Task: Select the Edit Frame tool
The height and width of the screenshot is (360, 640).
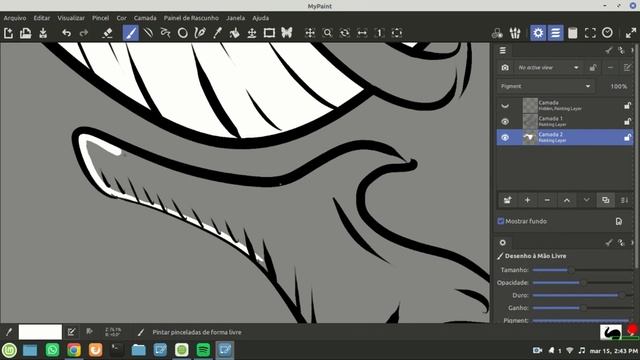Action: click(269, 33)
